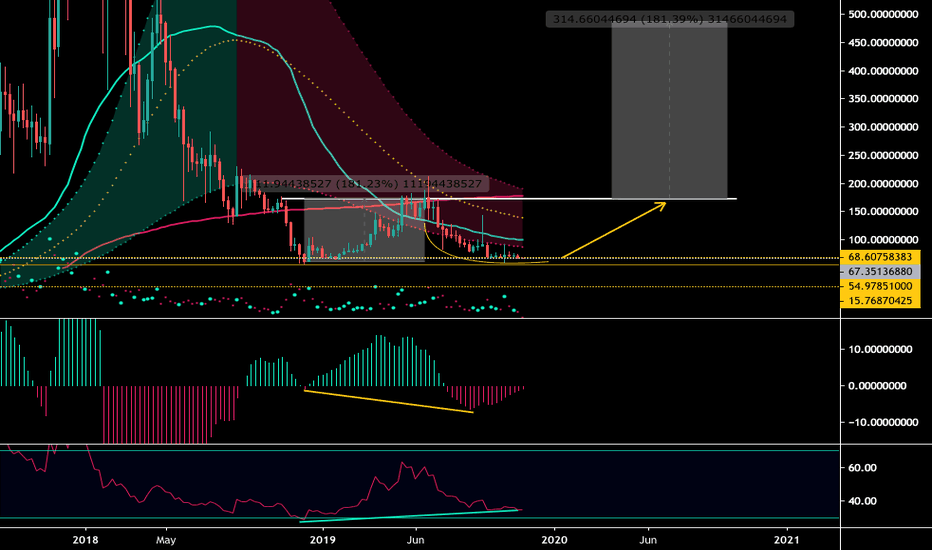This screenshot has height=550, width=932.
Task: Click the 10.00000000 histogram axis value
Action: pos(880,349)
